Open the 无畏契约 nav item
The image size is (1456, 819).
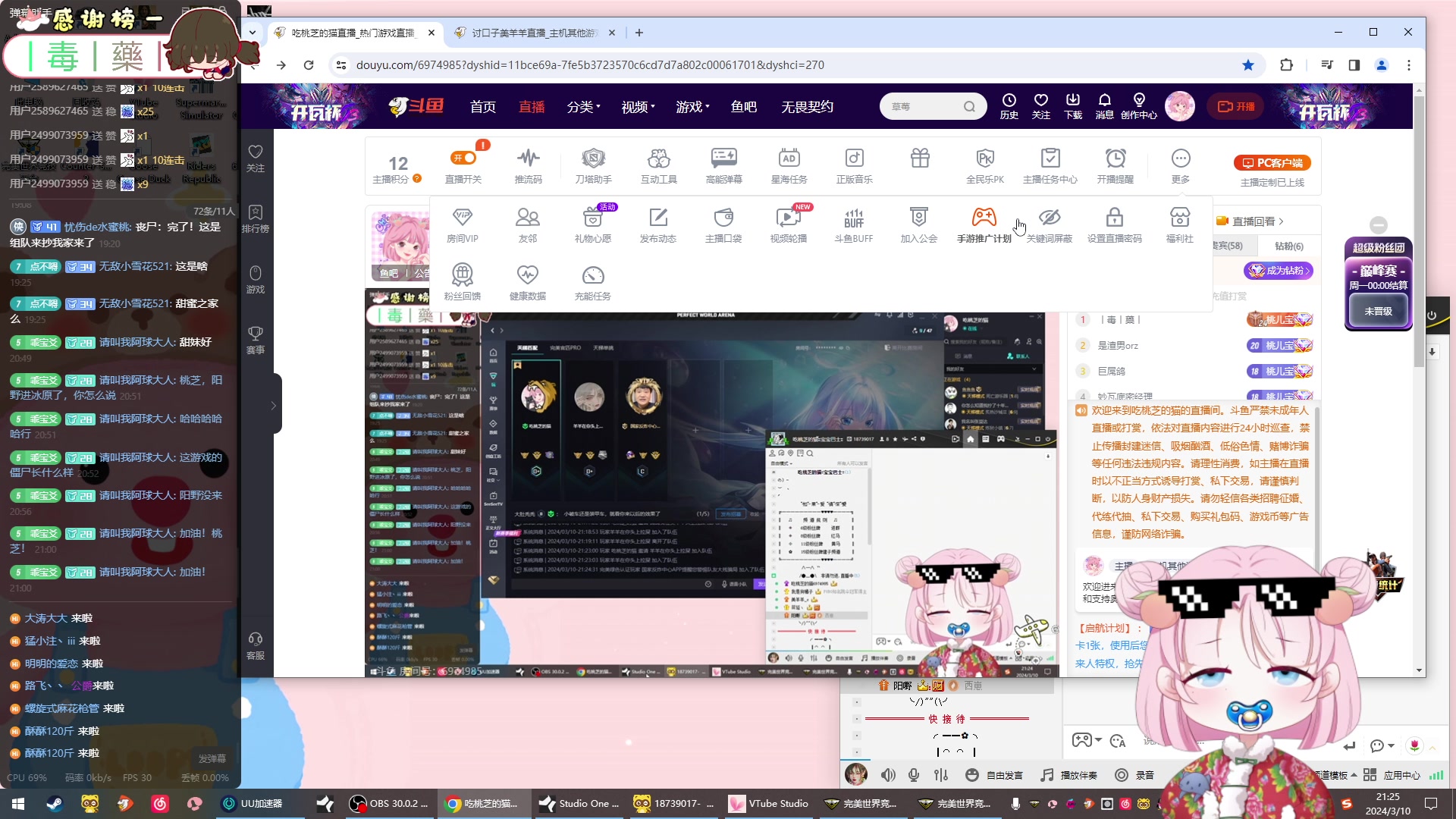coord(807,107)
